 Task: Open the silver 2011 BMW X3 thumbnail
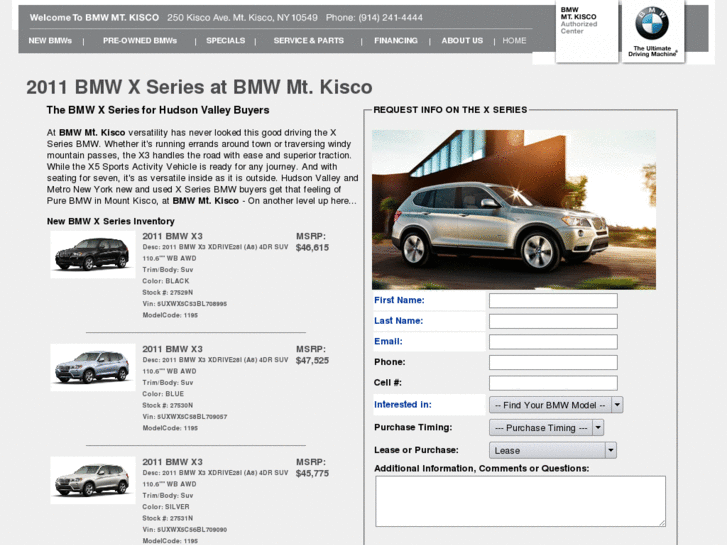(93, 480)
